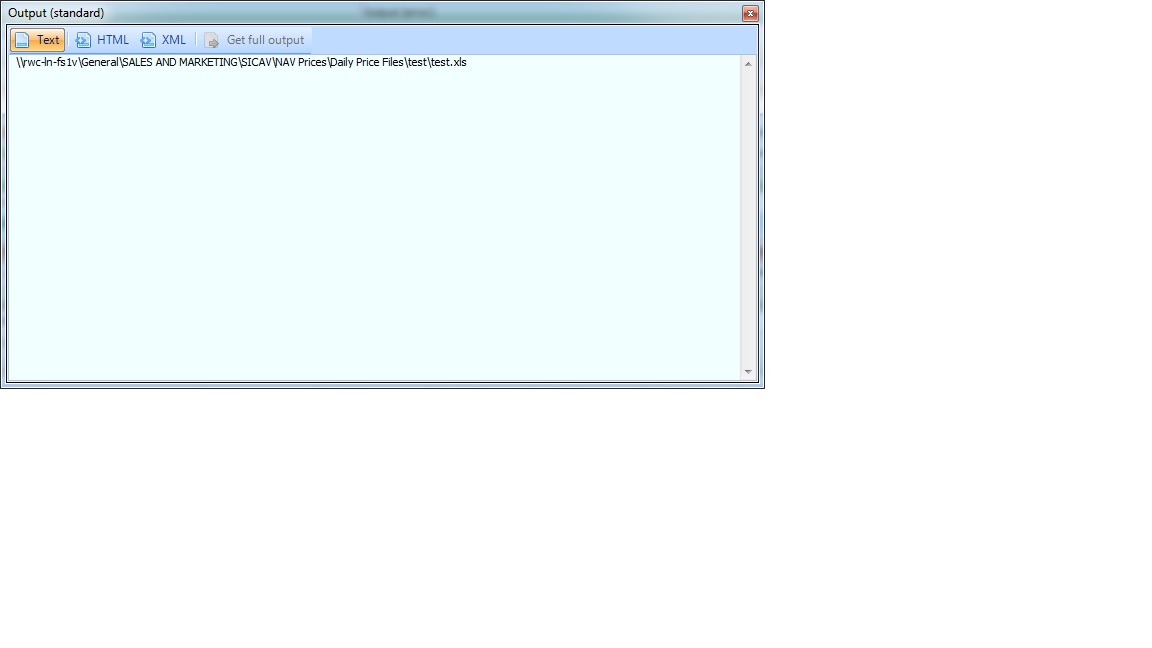The width and height of the screenshot is (1152, 648).
Task: Click SALES AND MARKETING in the path
Action: pyautogui.click(x=179, y=62)
